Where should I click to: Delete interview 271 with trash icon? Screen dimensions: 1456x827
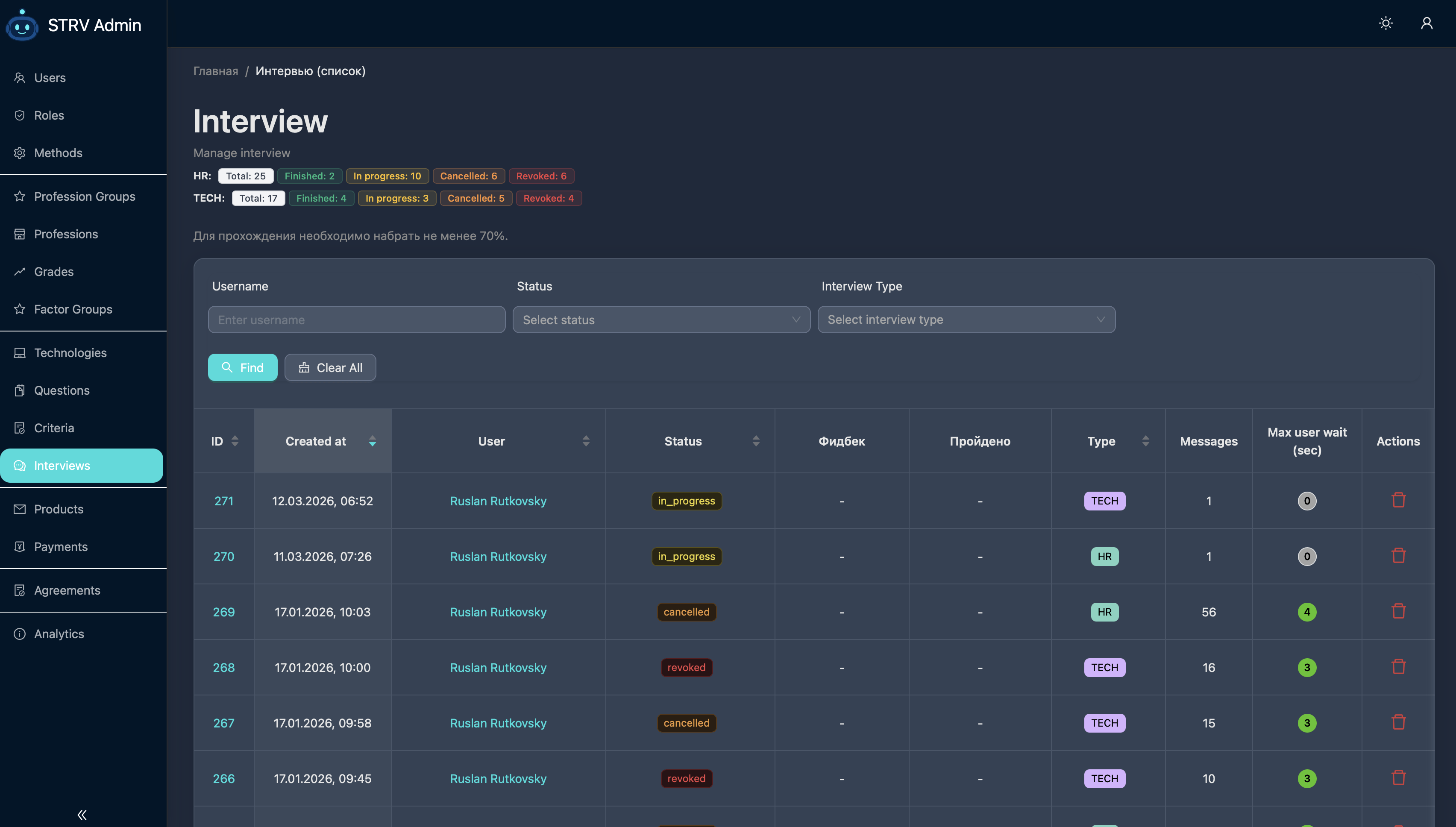point(1398,500)
